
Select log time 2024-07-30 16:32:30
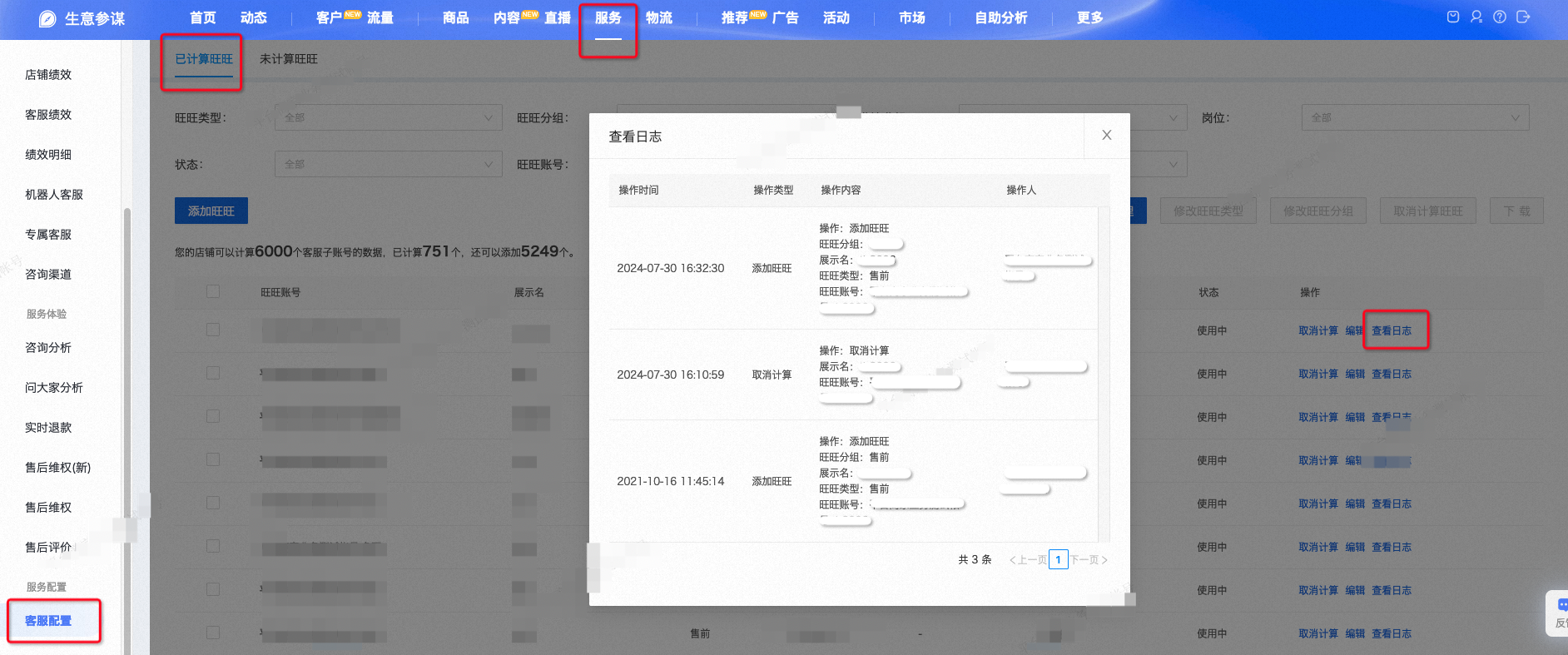(x=671, y=268)
